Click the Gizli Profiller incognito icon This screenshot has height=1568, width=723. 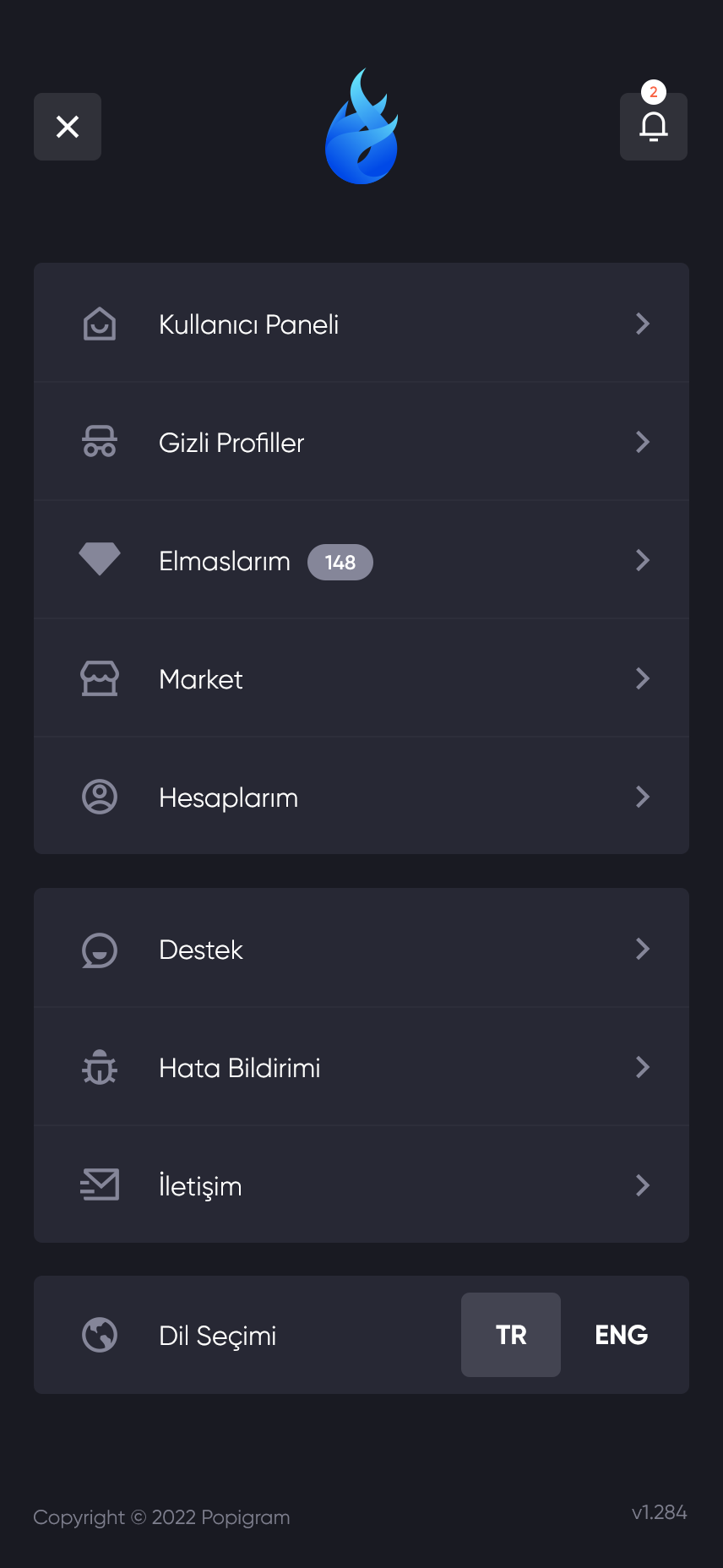[100, 442]
